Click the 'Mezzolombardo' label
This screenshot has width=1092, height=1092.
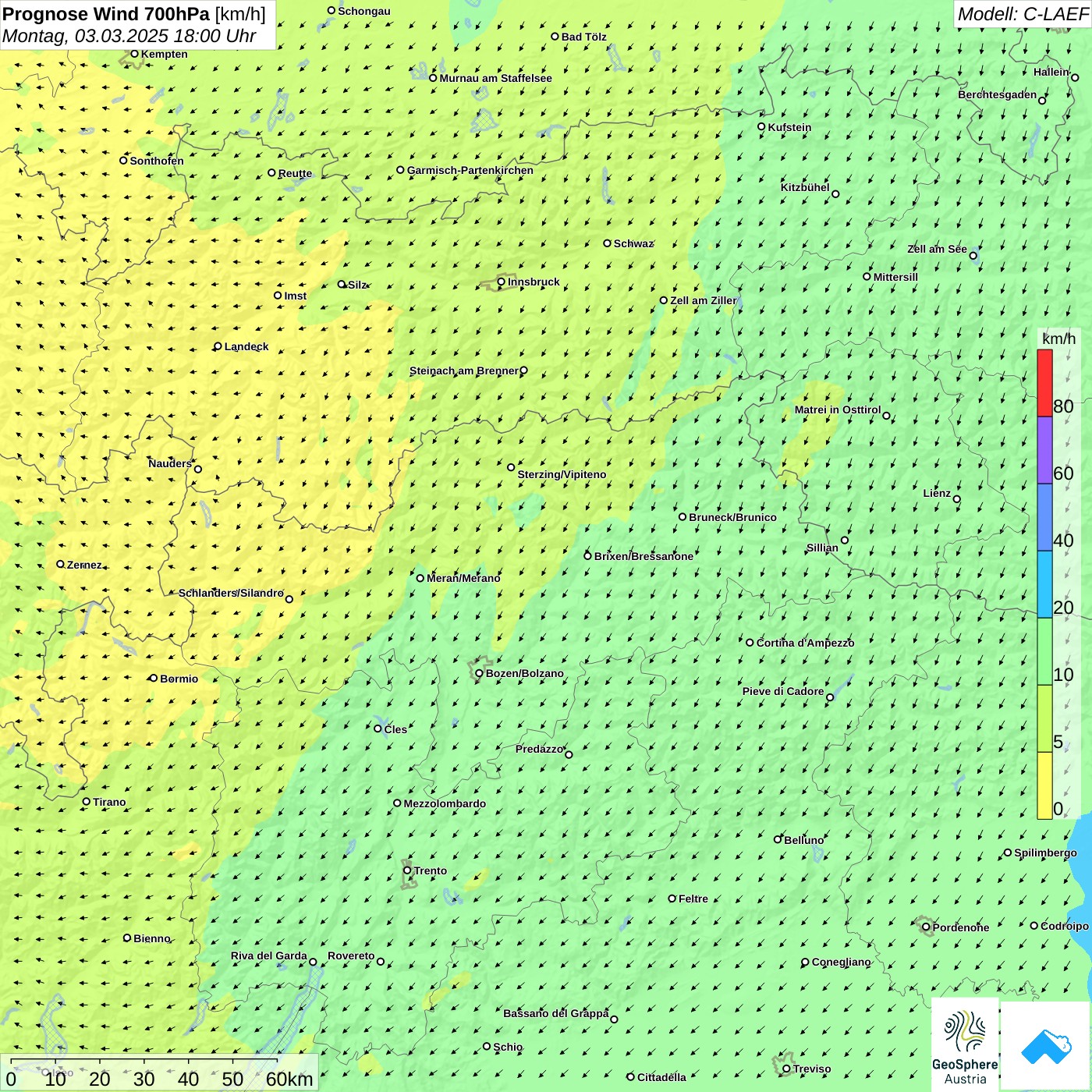[445, 803]
